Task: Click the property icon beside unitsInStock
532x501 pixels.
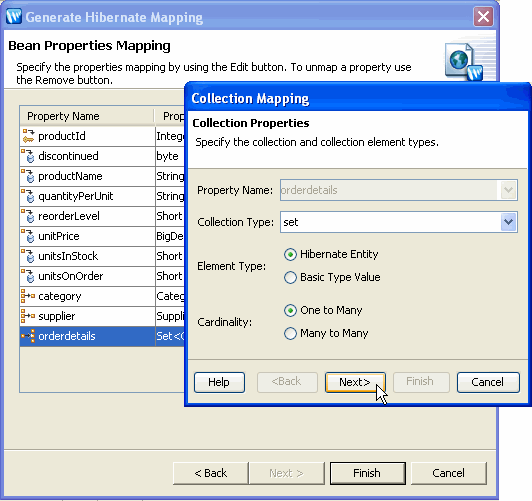Action: click(x=28, y=256)
